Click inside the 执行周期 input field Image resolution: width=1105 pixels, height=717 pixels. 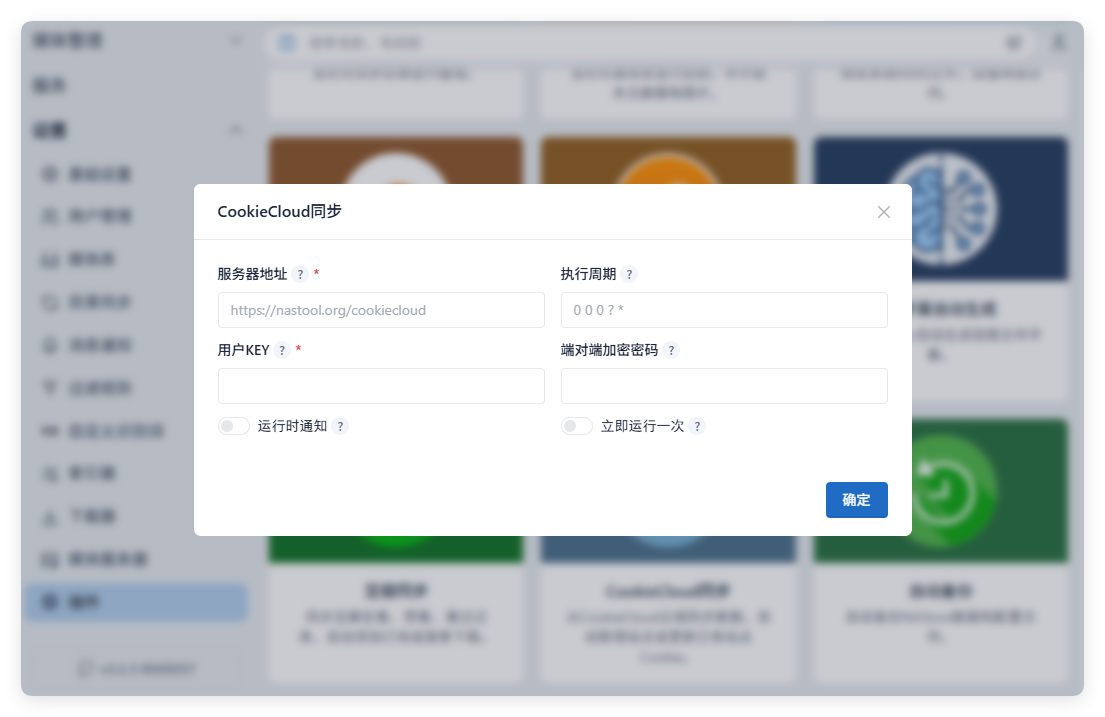724,310
